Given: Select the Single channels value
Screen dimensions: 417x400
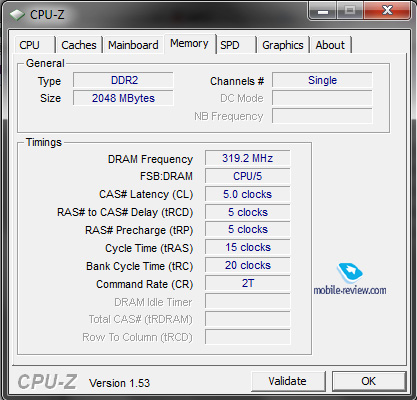Looking at the screenshot, I should (x=322, y=80).
